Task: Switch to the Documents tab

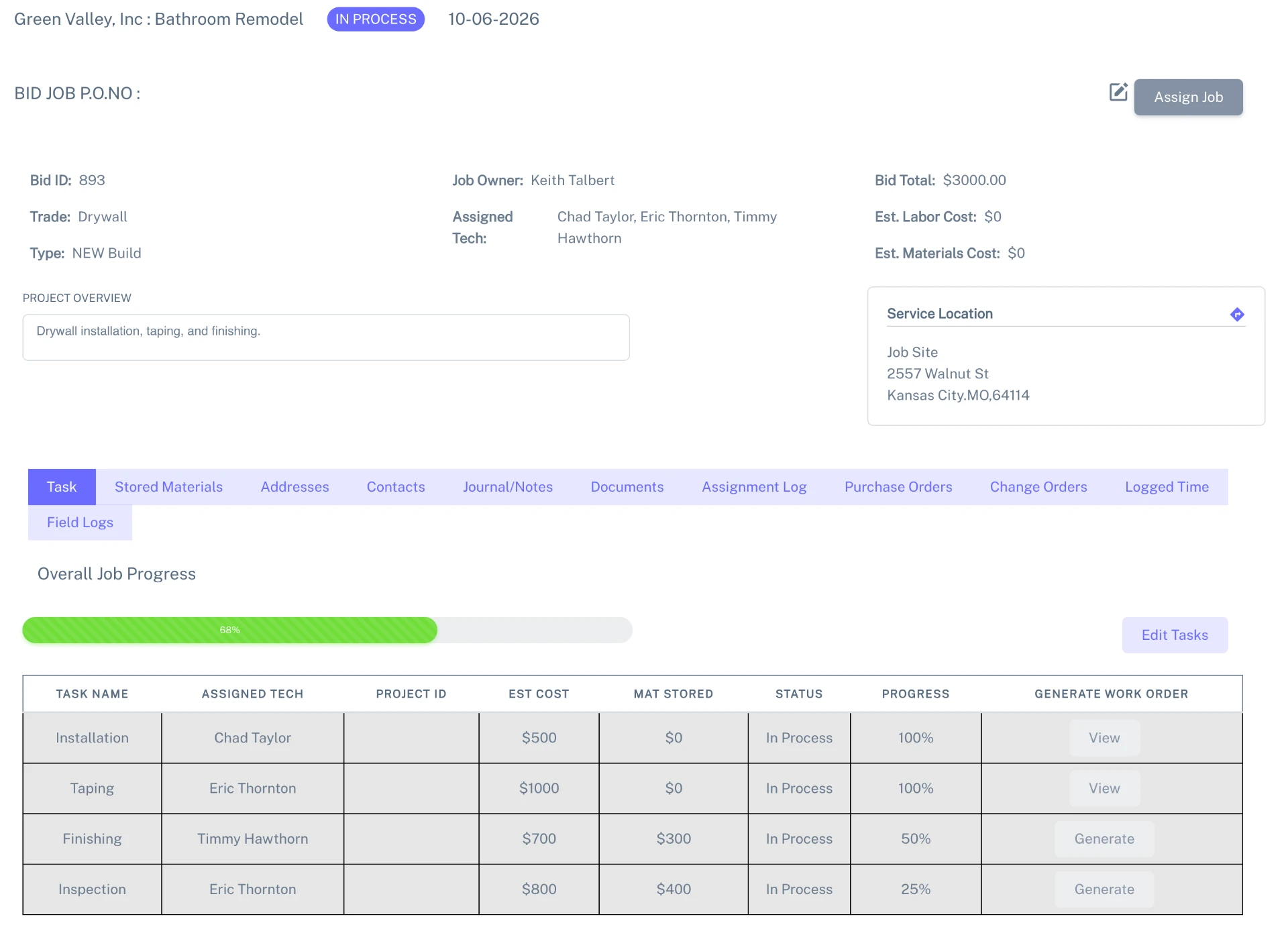Action: click(x=627, y=487)
